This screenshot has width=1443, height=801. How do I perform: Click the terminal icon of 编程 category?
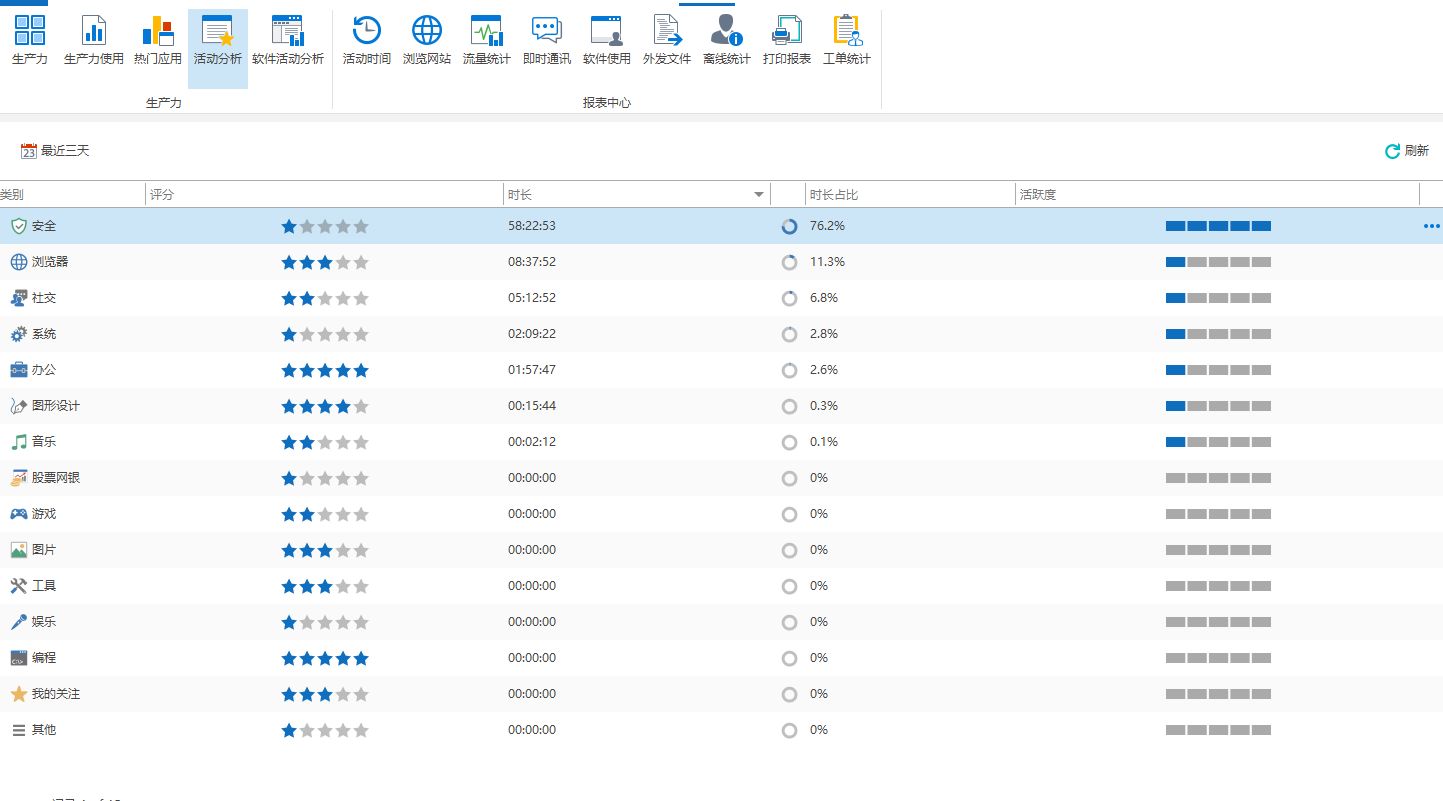[19, 658]
